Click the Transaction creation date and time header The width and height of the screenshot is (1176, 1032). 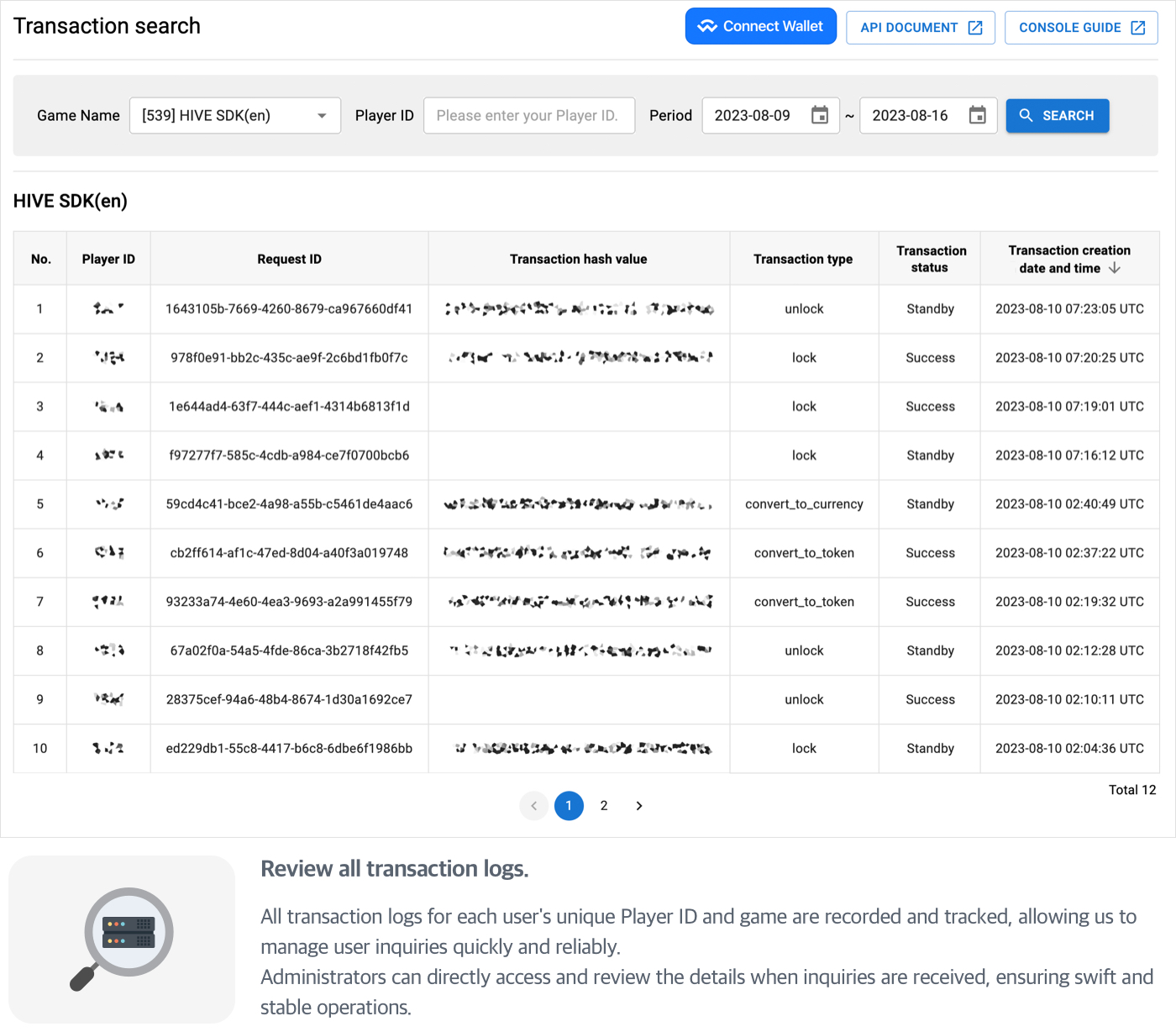coord(1069,259)
